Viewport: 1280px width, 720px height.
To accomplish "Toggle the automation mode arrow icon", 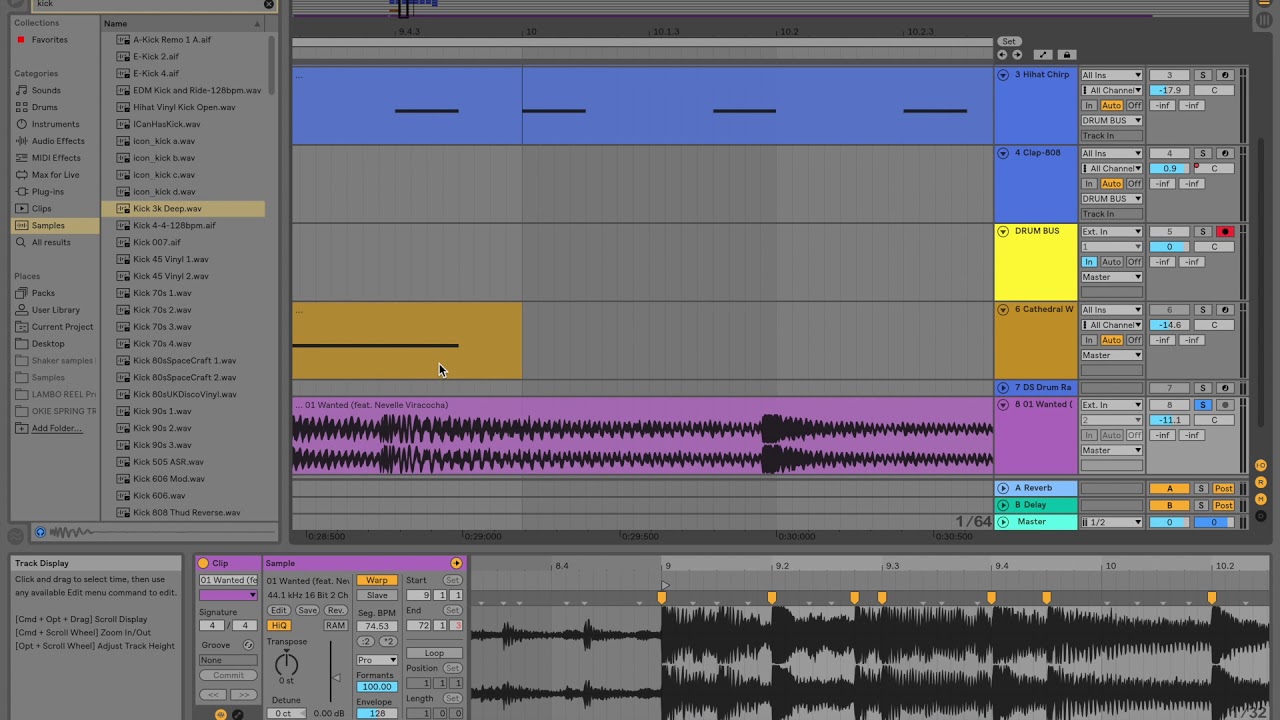I will pos(1042,55).
